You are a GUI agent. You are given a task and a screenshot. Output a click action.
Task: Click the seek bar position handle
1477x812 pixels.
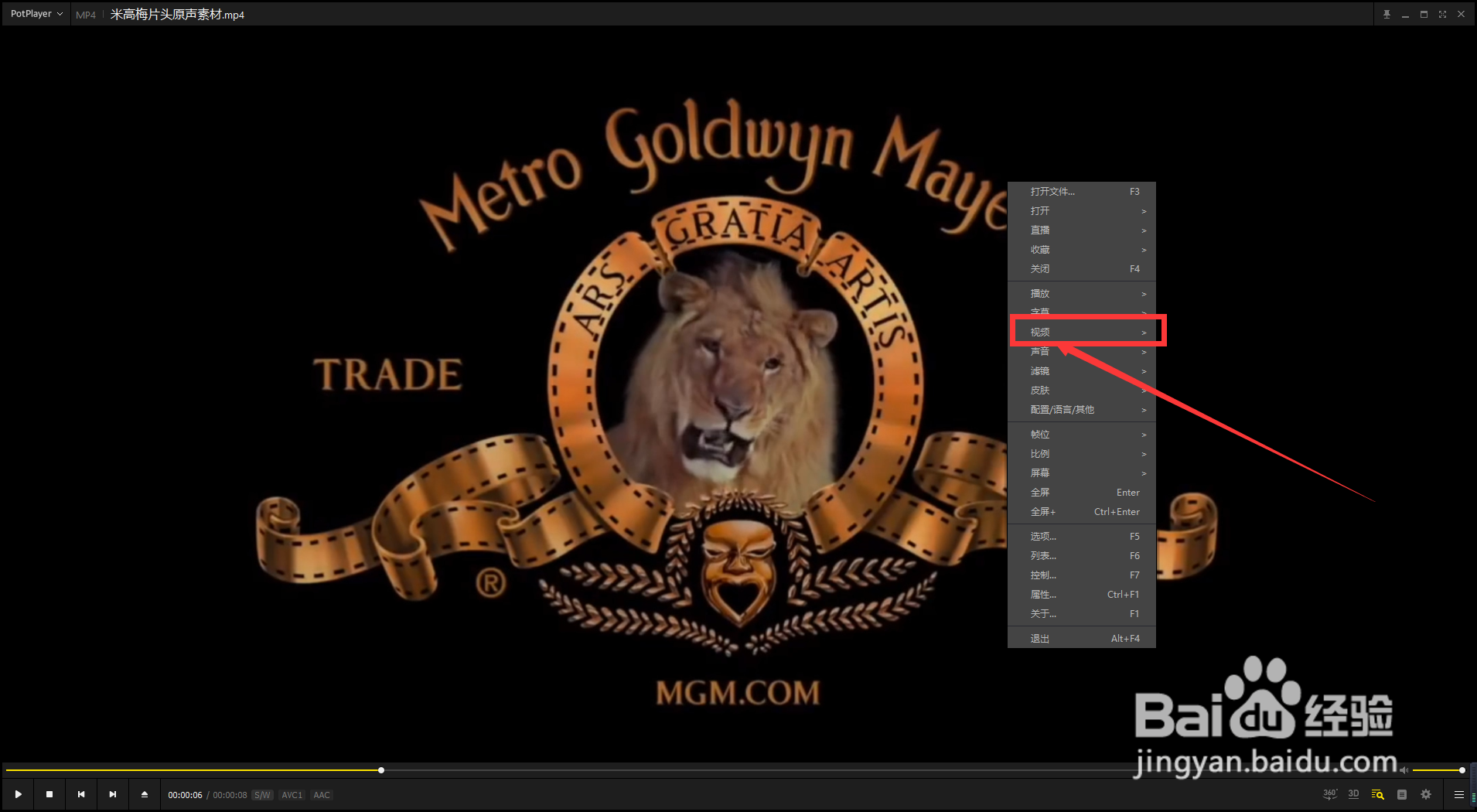(x=381, y=770)
